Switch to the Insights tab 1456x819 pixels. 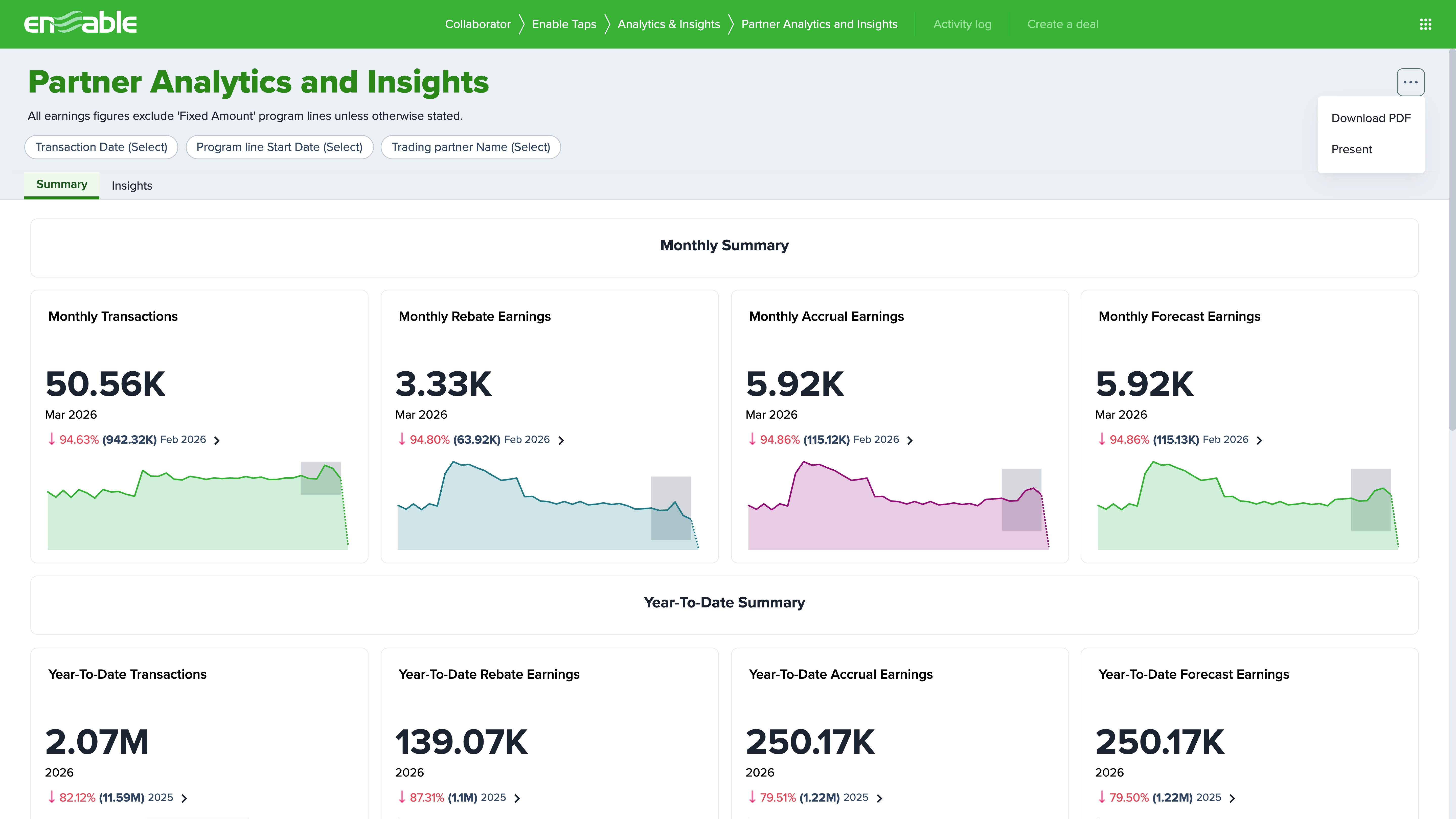[132, 185]
